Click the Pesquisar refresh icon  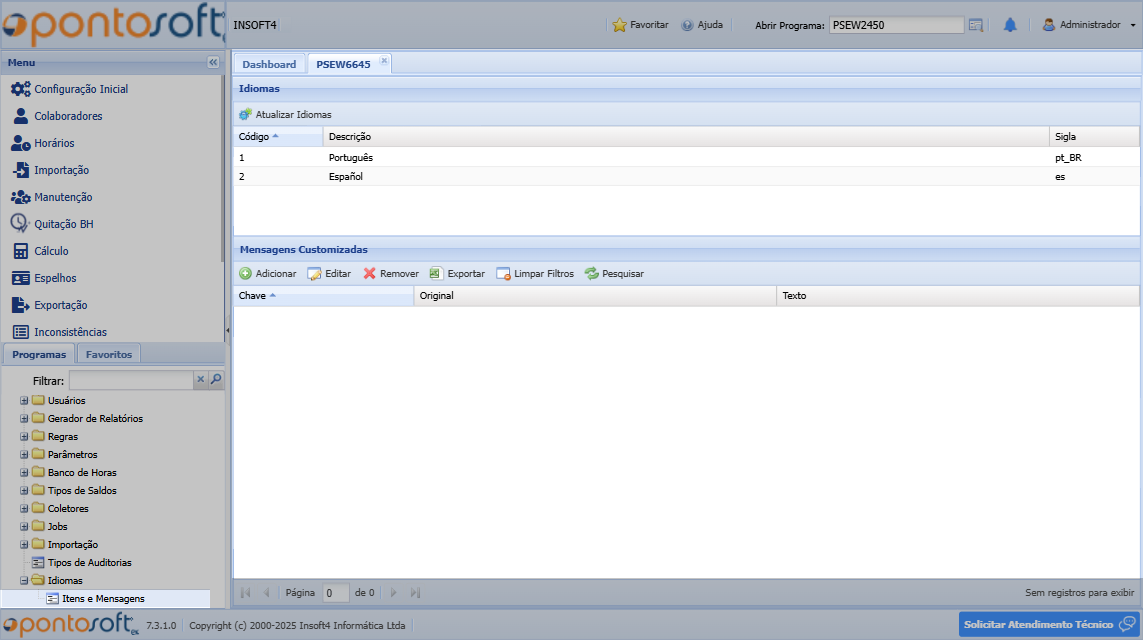591,274
